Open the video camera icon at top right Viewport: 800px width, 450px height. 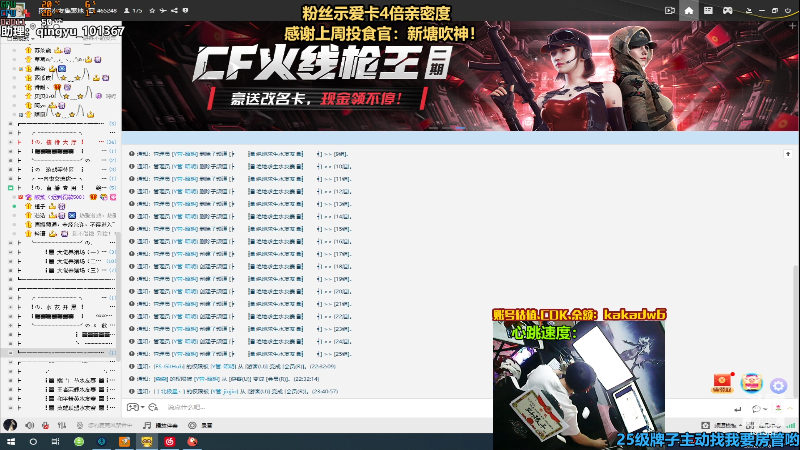tap(670, 10)
